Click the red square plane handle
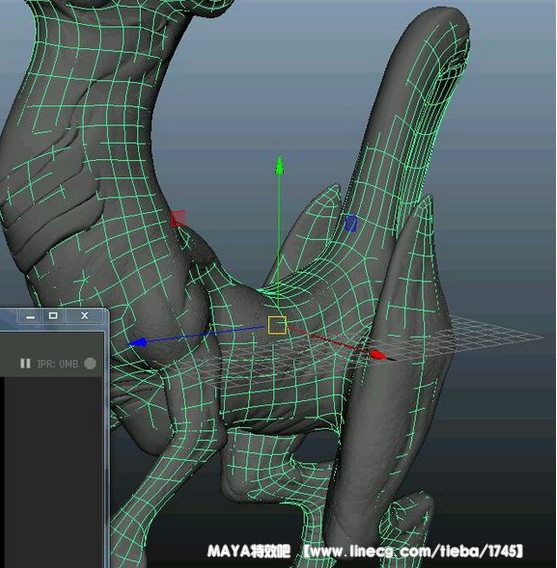Viewport: 557px width, 568px height. point(178,218)
